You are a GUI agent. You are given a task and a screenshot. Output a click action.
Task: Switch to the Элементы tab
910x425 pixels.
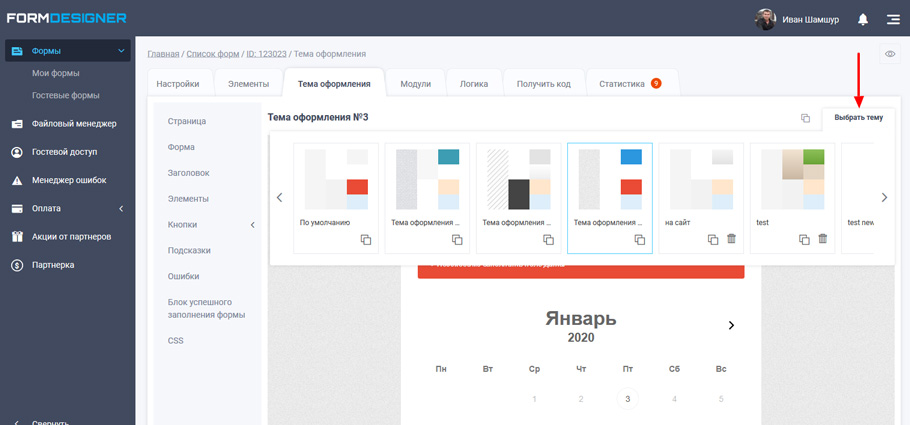pyautogui.click(x=248, y=84)
